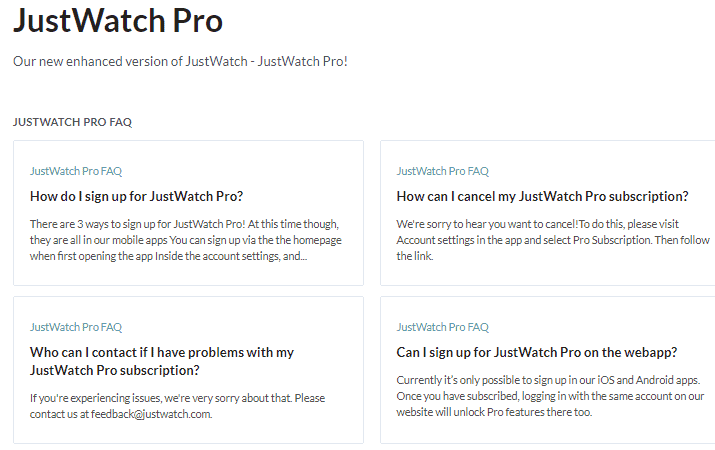Select the cancel subscription FAQ card body
This screenshot has height=450, width=715.
(x=548, y=213)
